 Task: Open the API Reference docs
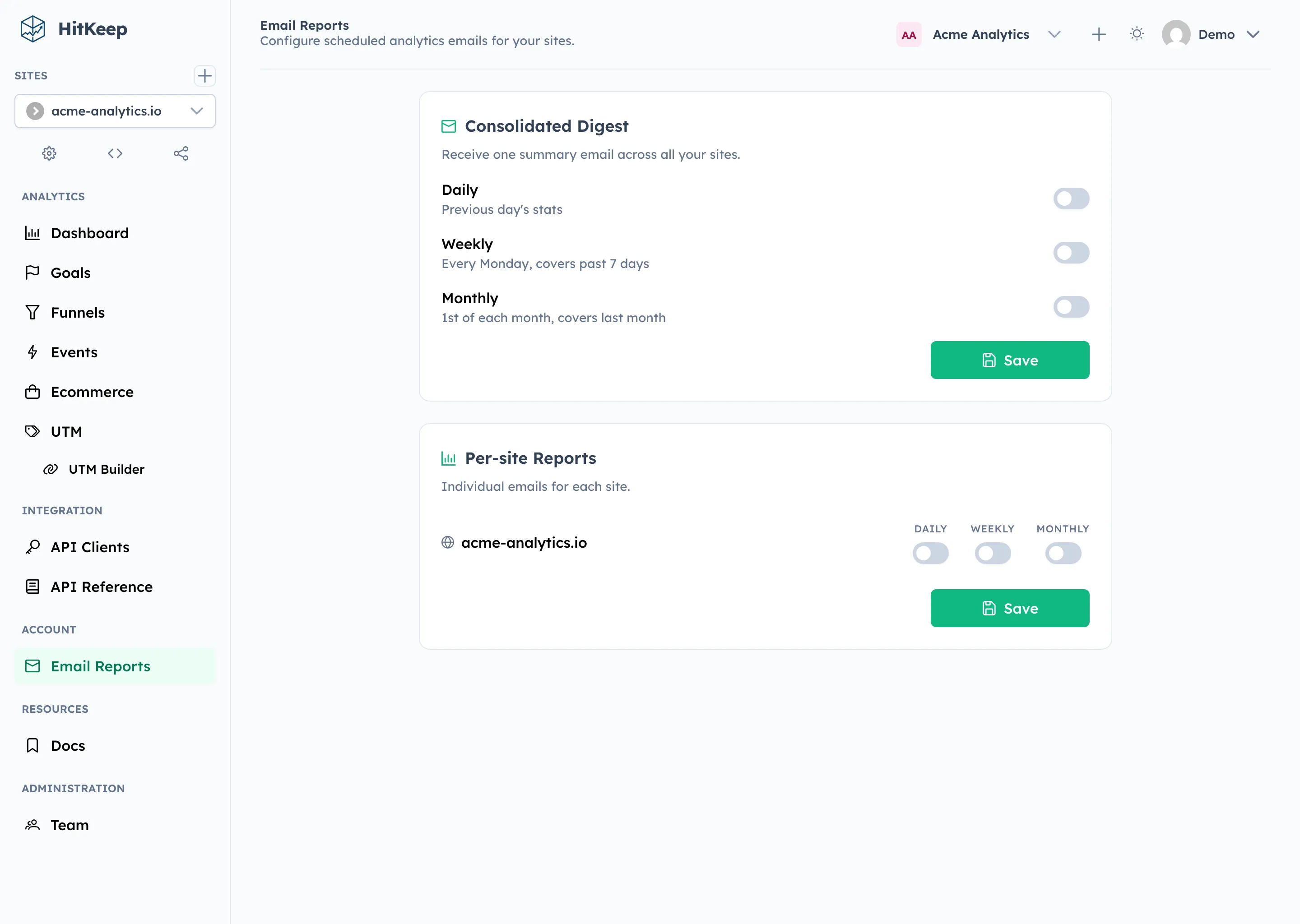[x=101, y=587]
